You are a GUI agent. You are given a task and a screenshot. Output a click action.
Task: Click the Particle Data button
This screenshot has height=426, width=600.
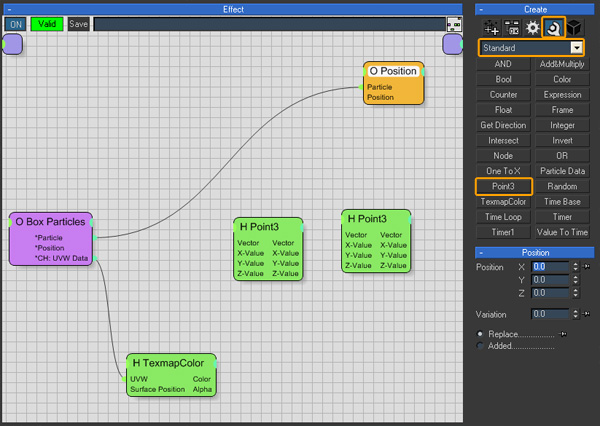click(562, 171)
